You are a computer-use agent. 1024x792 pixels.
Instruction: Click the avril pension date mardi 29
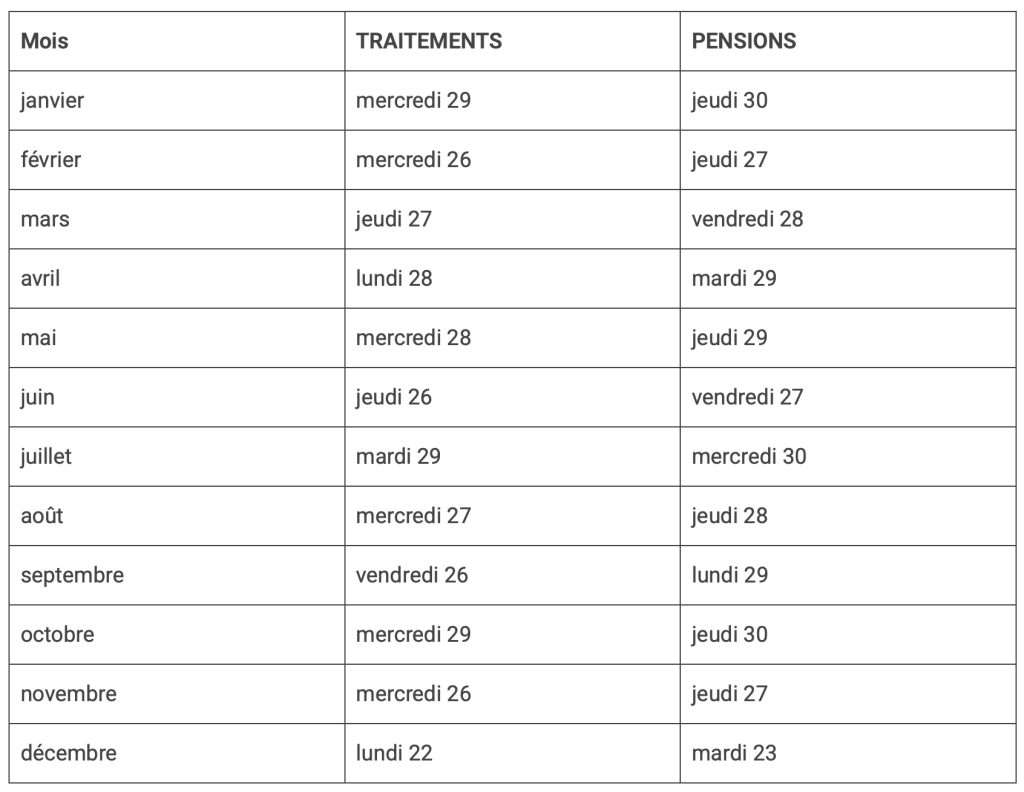[x=734, y=278]
